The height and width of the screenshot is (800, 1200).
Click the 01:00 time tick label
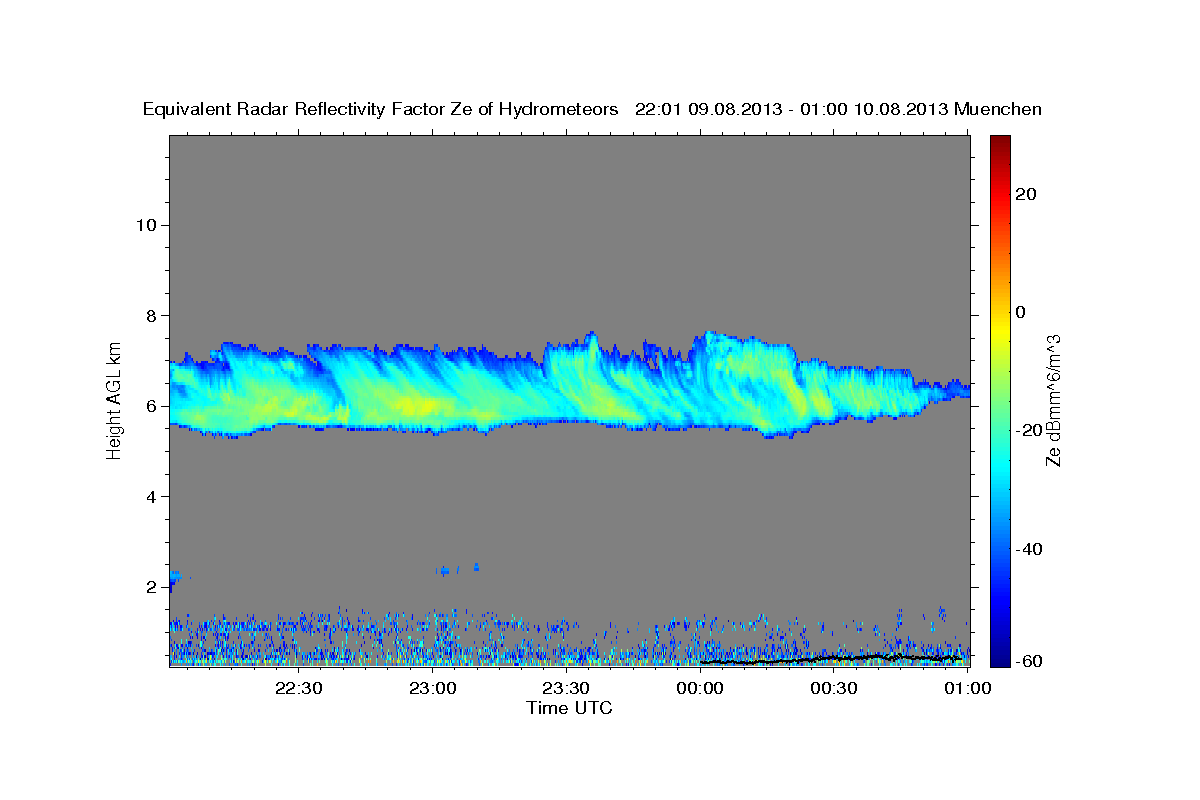click(968, 688)
